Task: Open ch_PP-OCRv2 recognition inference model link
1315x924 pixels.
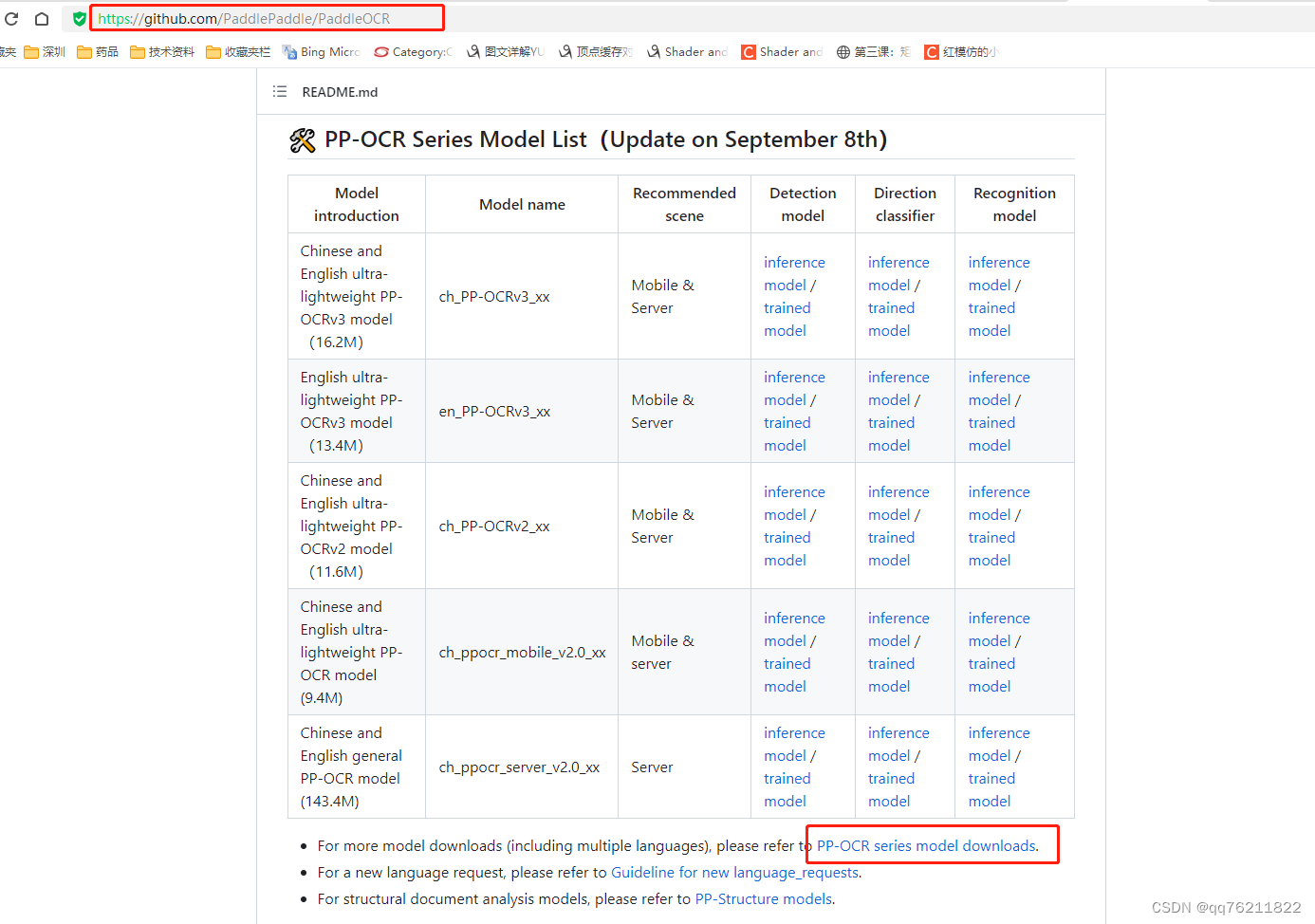Action: tap(999, 503)
